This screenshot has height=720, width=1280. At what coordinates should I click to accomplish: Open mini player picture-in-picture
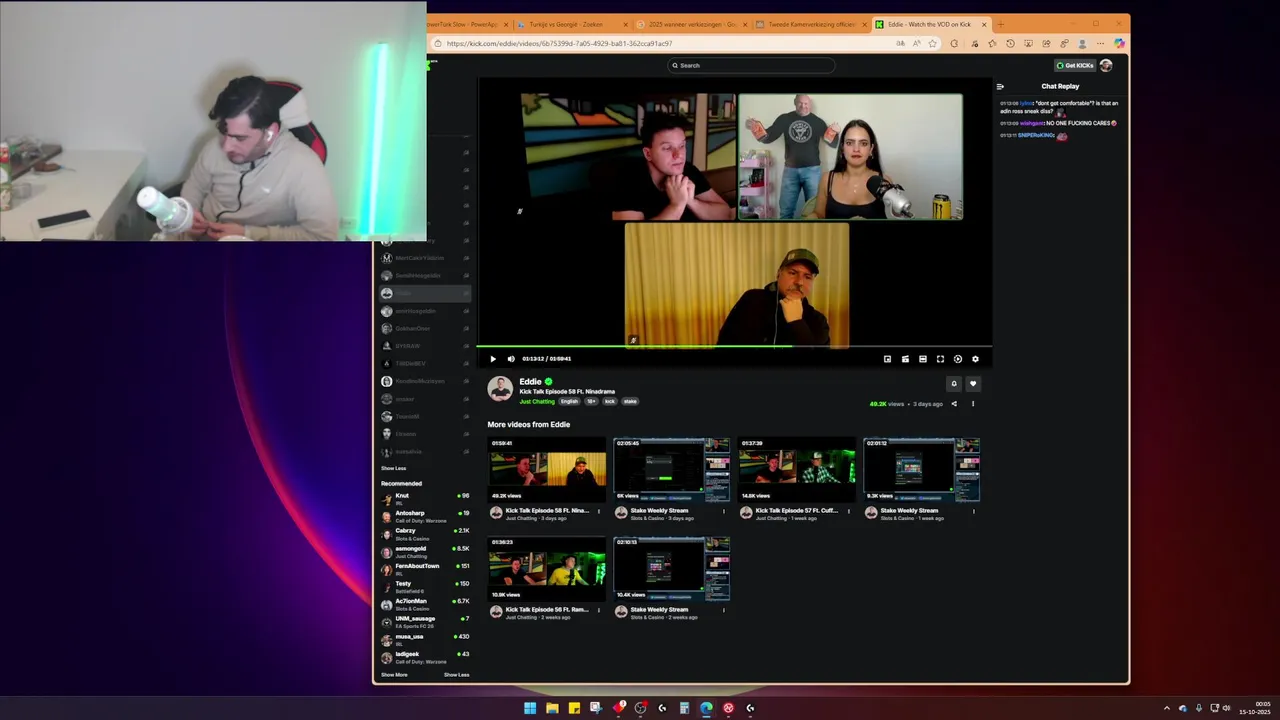coord(887,359)
